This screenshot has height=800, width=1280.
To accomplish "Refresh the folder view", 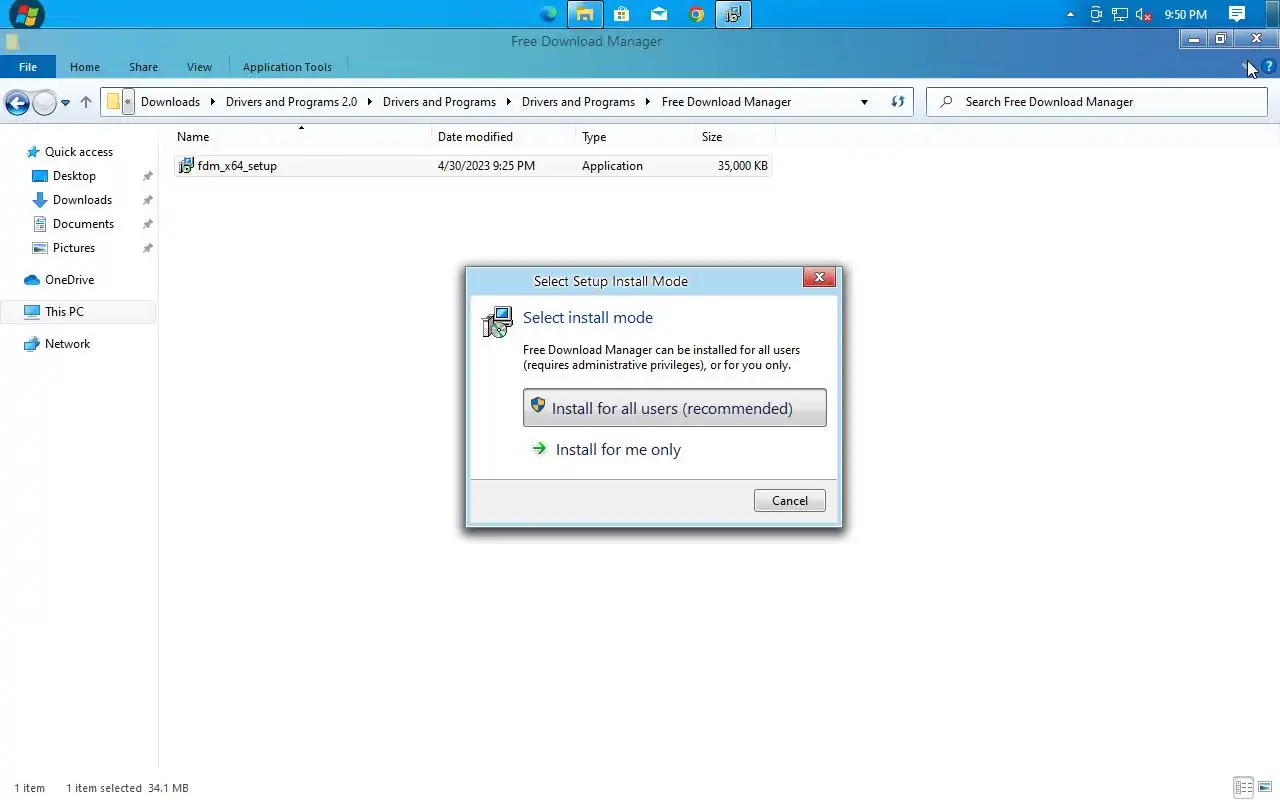I will click(897, 102).
